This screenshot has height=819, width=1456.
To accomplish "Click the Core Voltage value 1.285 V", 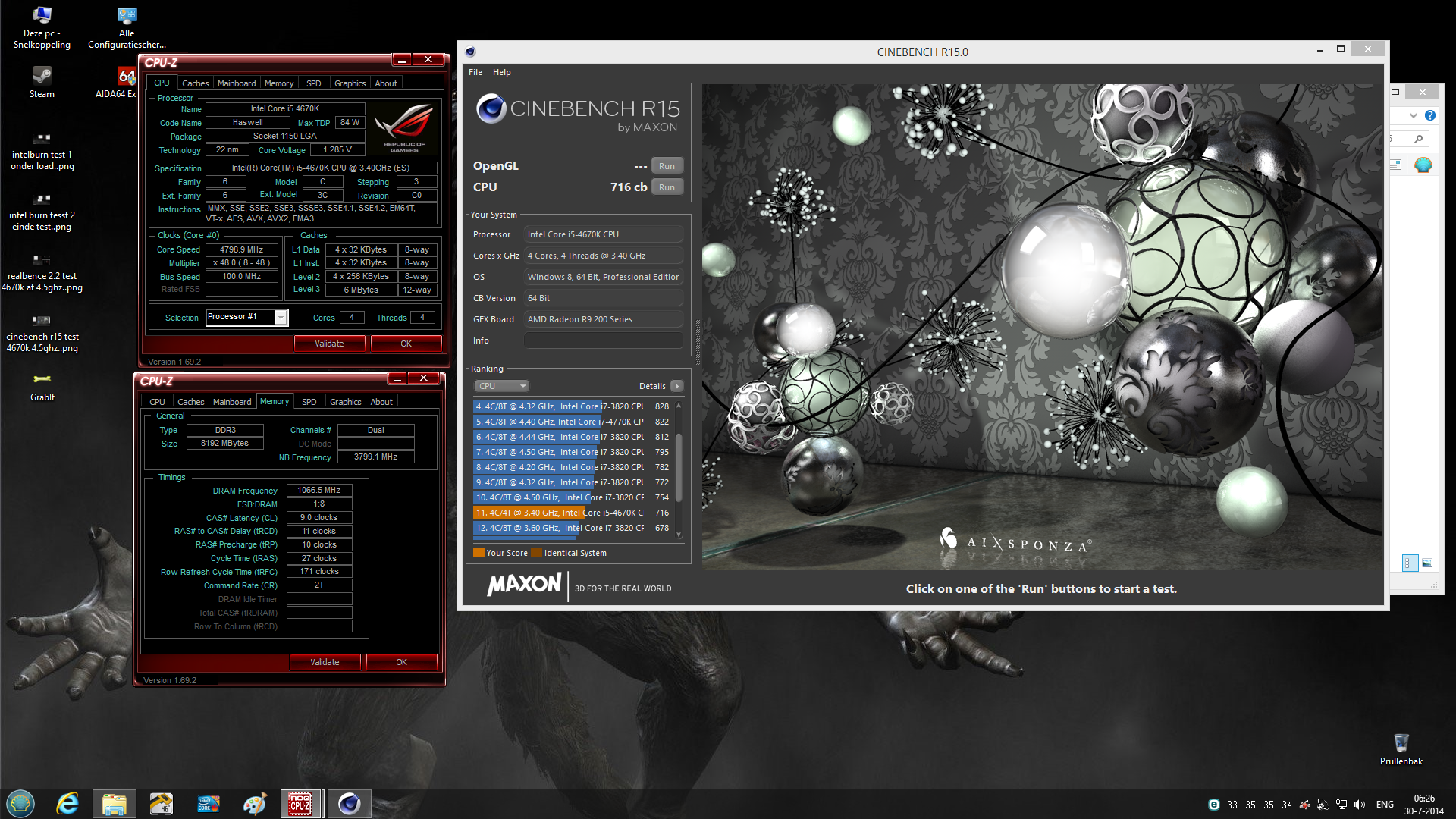I will [337, 150].
